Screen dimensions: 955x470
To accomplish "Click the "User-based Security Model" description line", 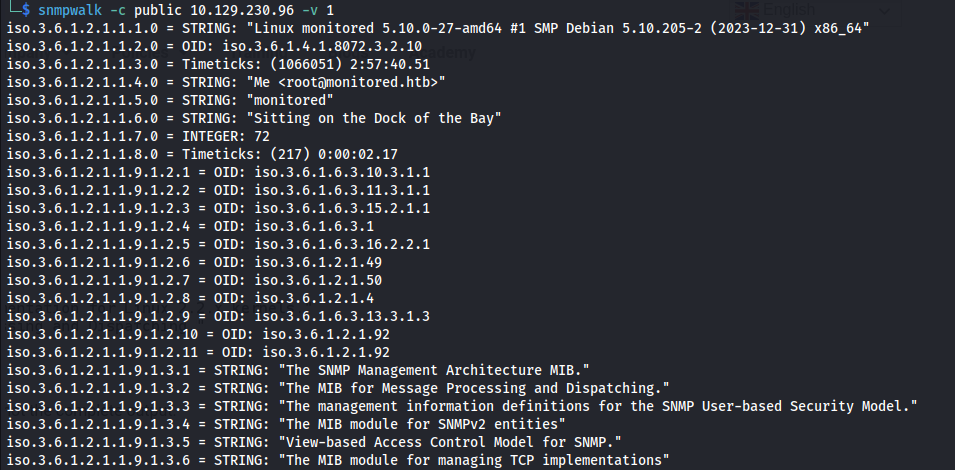I will coord(462,406).
